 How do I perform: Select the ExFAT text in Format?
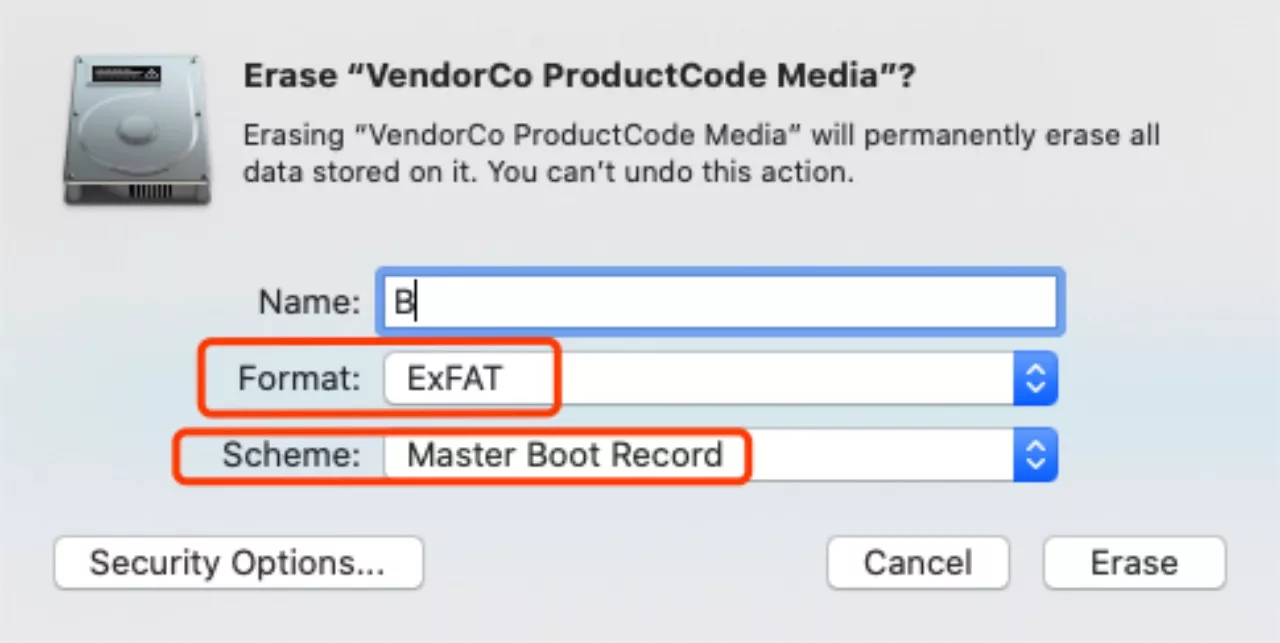click(455, 379)
